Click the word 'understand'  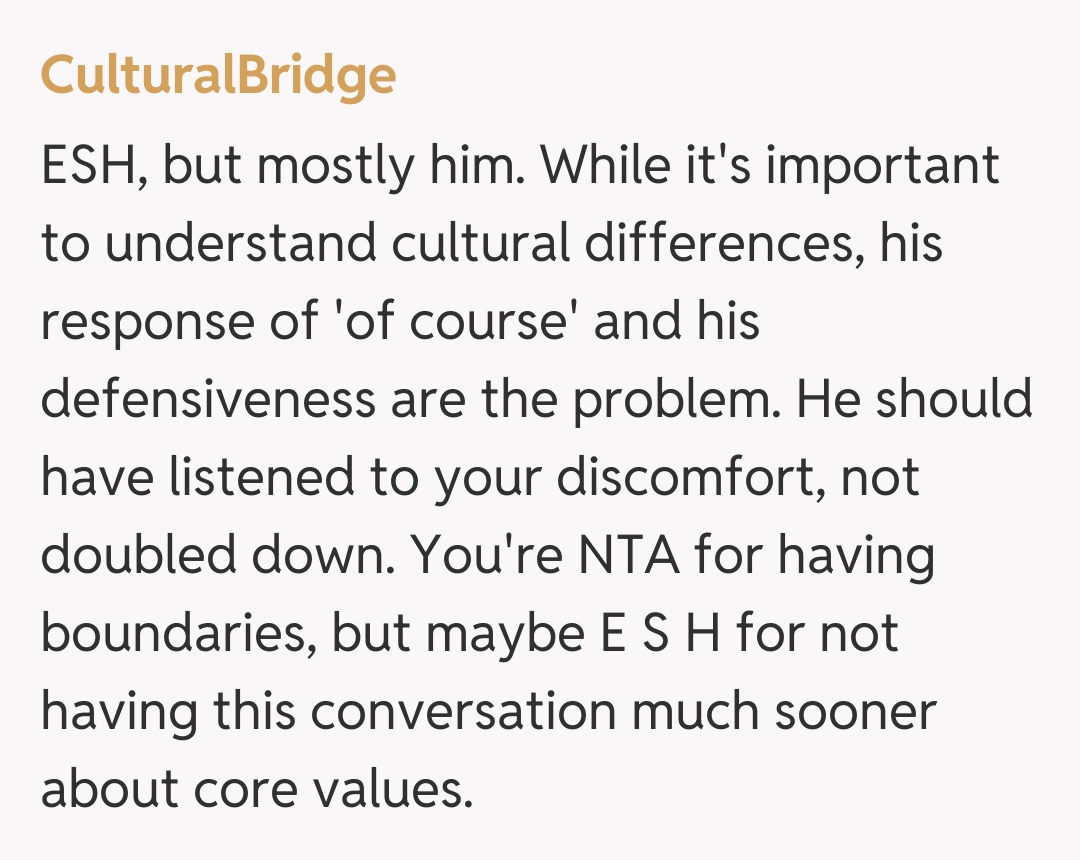(x=240, y=244)
